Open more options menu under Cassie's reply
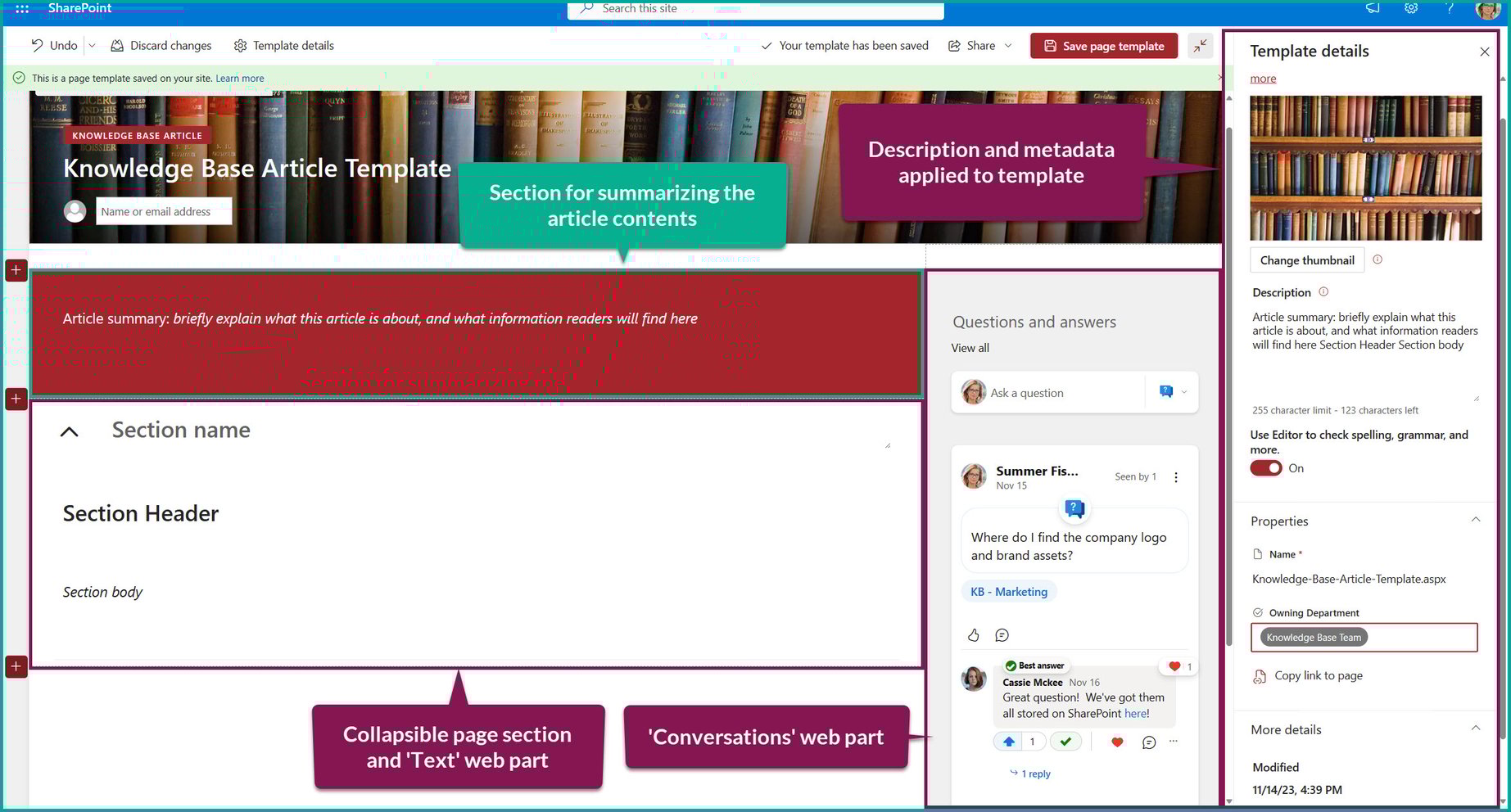Screen dimensions: 1511x812 (1173, 742)
